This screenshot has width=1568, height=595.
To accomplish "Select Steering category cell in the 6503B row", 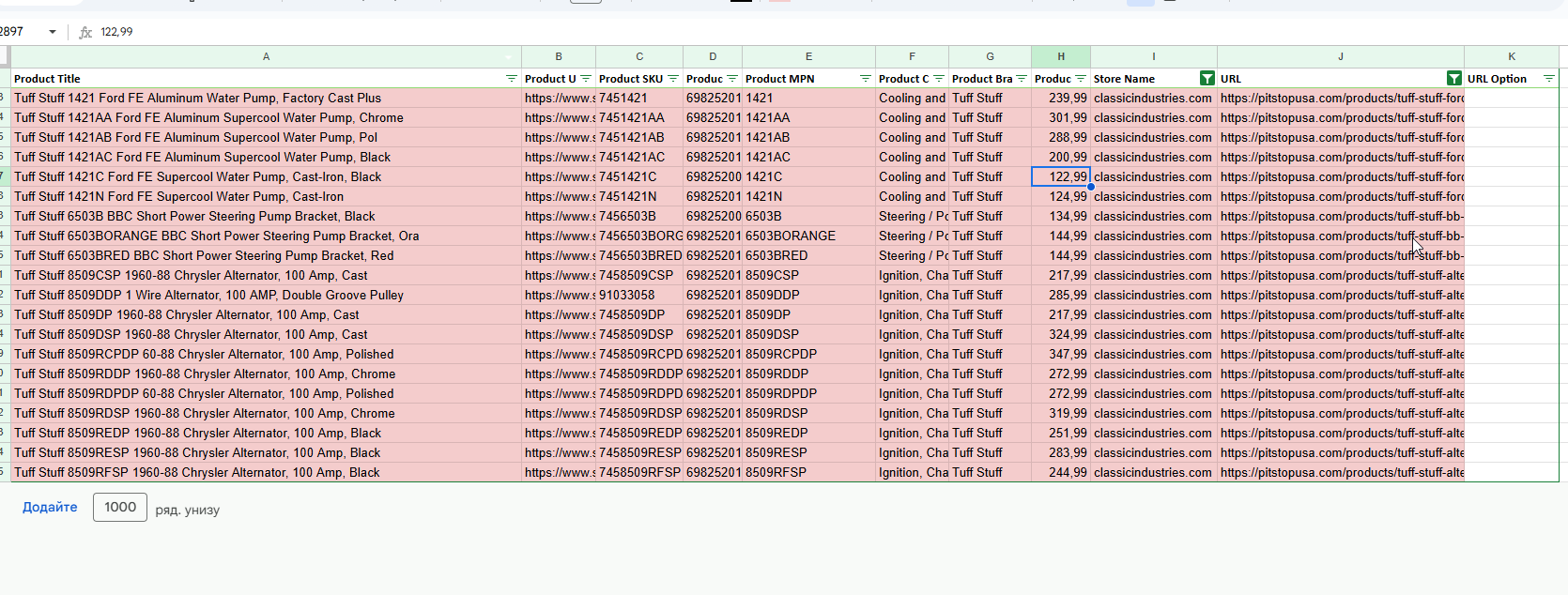I will 912,216.
